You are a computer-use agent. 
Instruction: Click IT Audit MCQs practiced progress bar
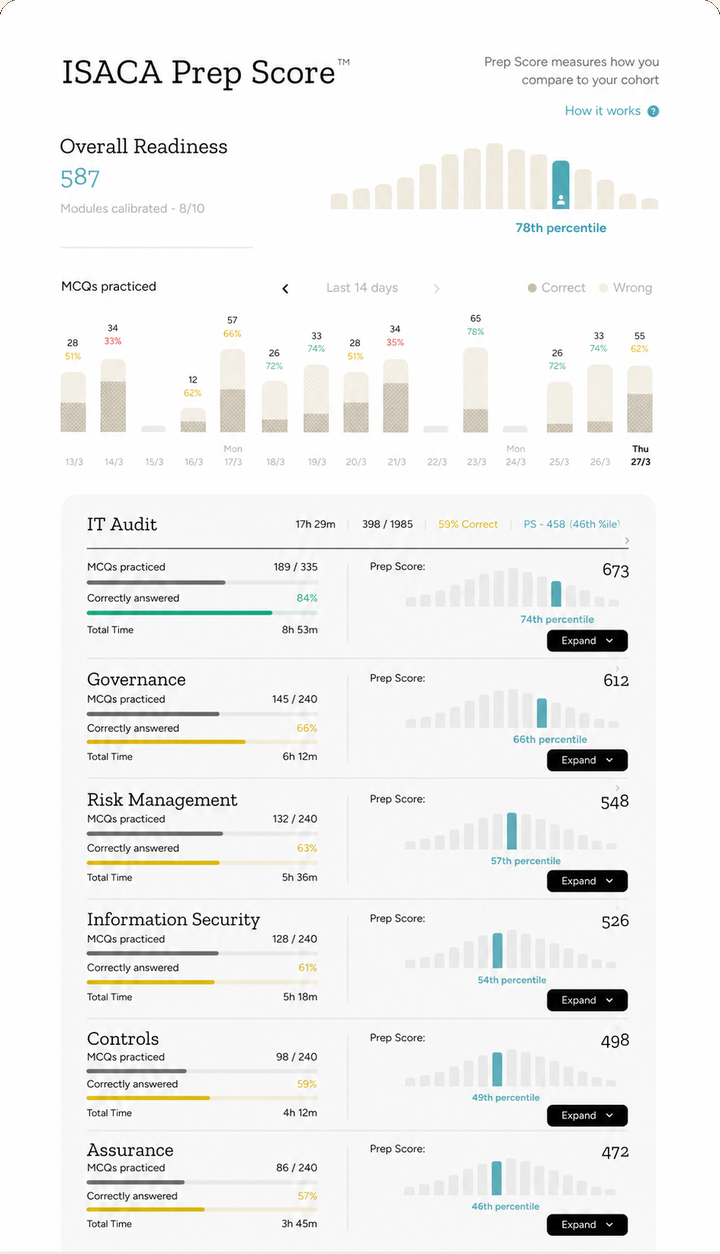tap(202, 582)
